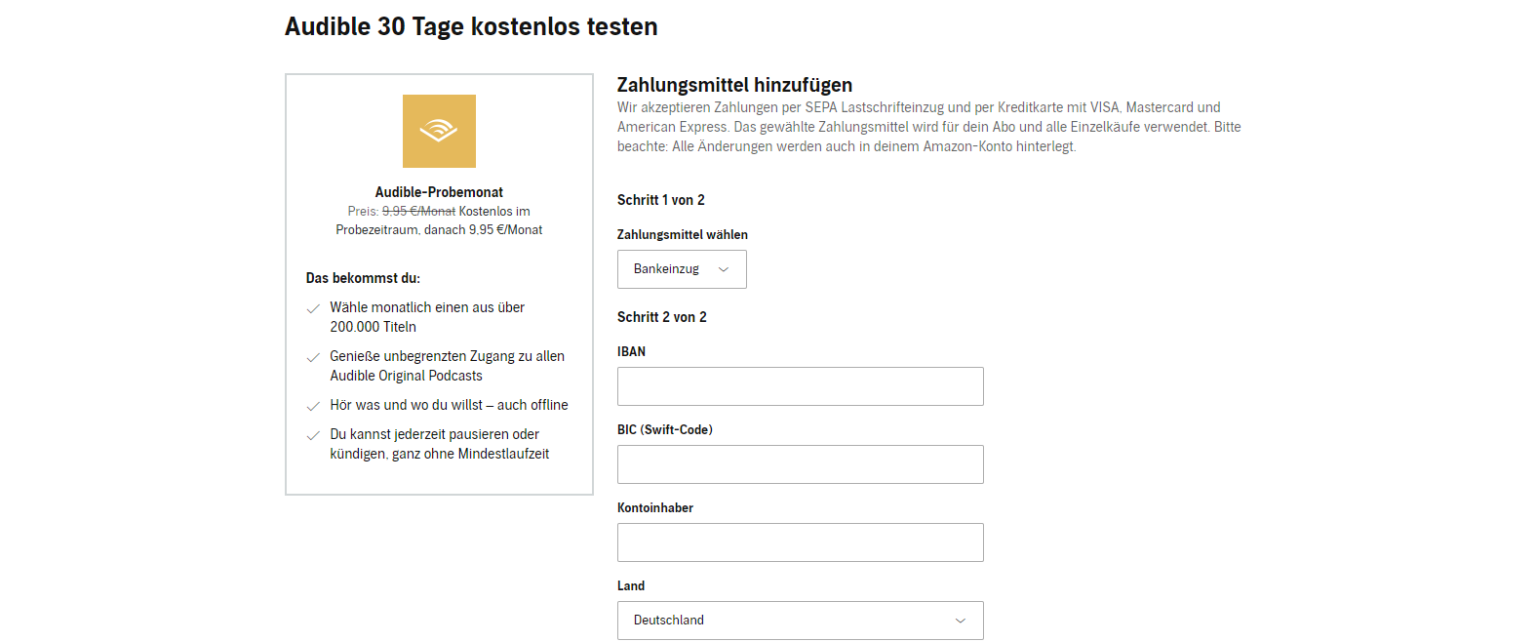Screen dimensions: 1536x642
Task: Select the Kontoinhaber input field
Action: (x=800, y=542)
